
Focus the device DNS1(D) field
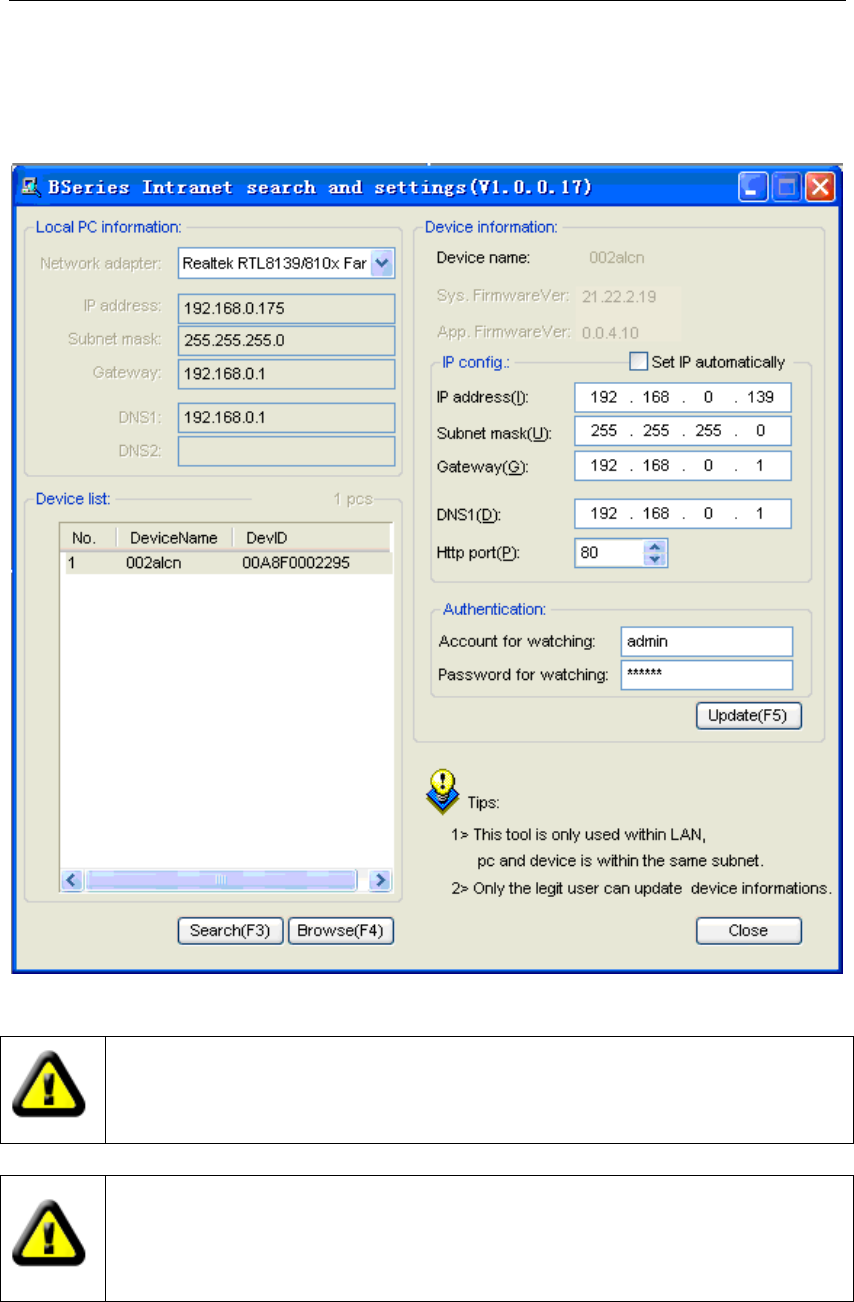click(x=683, y=514)
